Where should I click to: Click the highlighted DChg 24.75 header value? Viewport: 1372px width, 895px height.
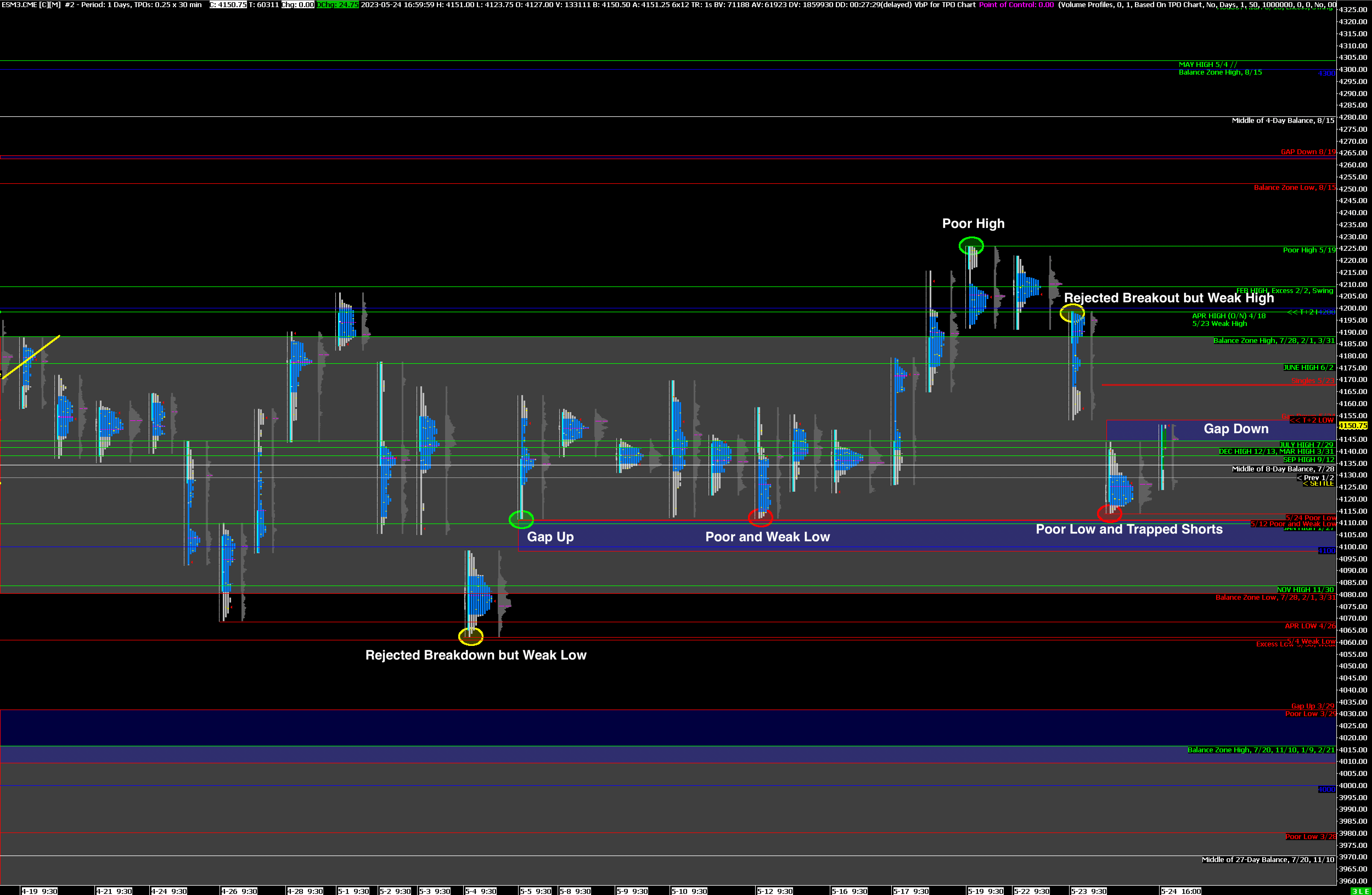pos(337,5)
